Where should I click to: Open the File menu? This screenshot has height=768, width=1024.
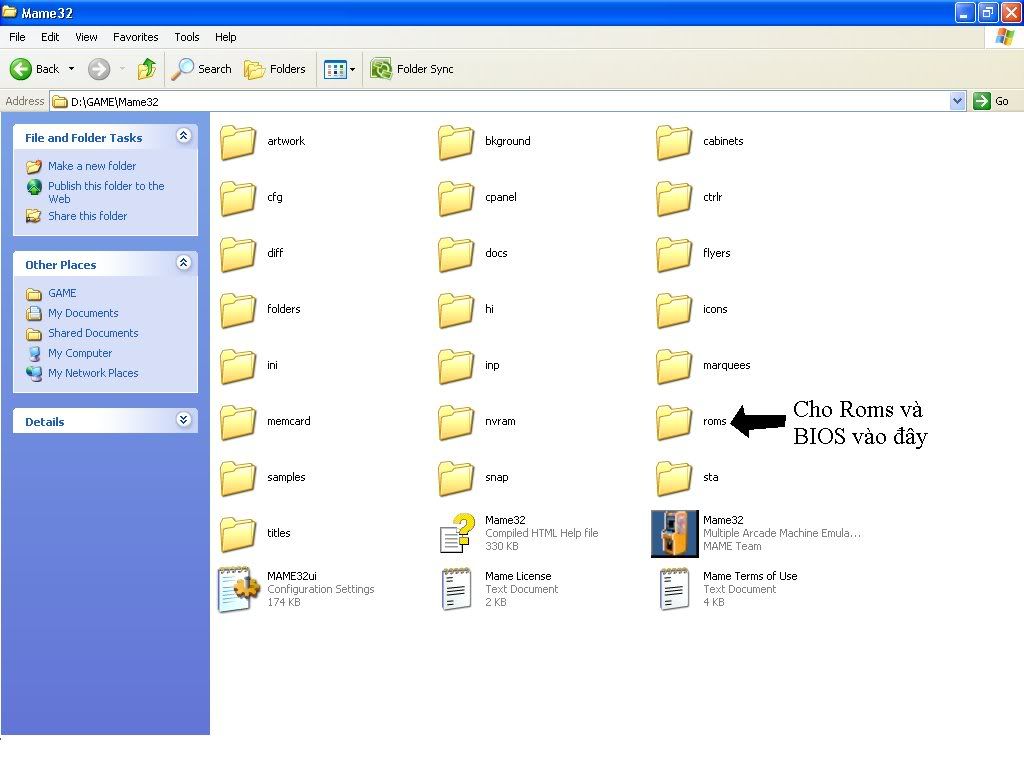(17, 37)
